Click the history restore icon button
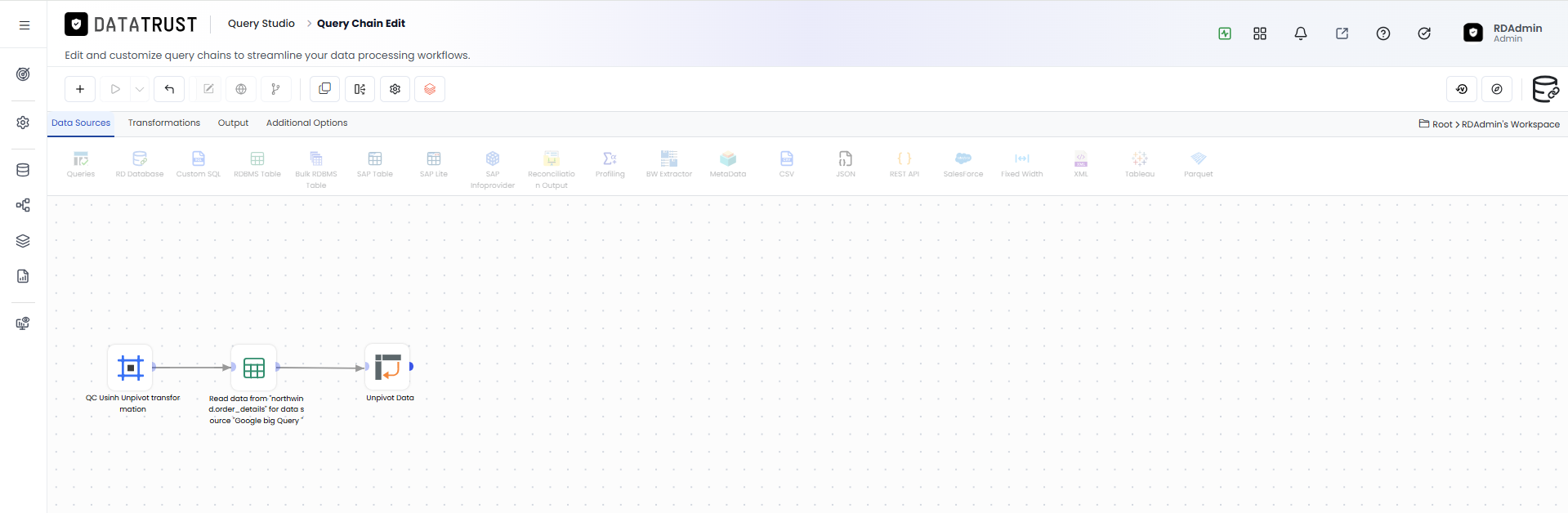This screenshot has width=1568, height=513. point(1462,89)
